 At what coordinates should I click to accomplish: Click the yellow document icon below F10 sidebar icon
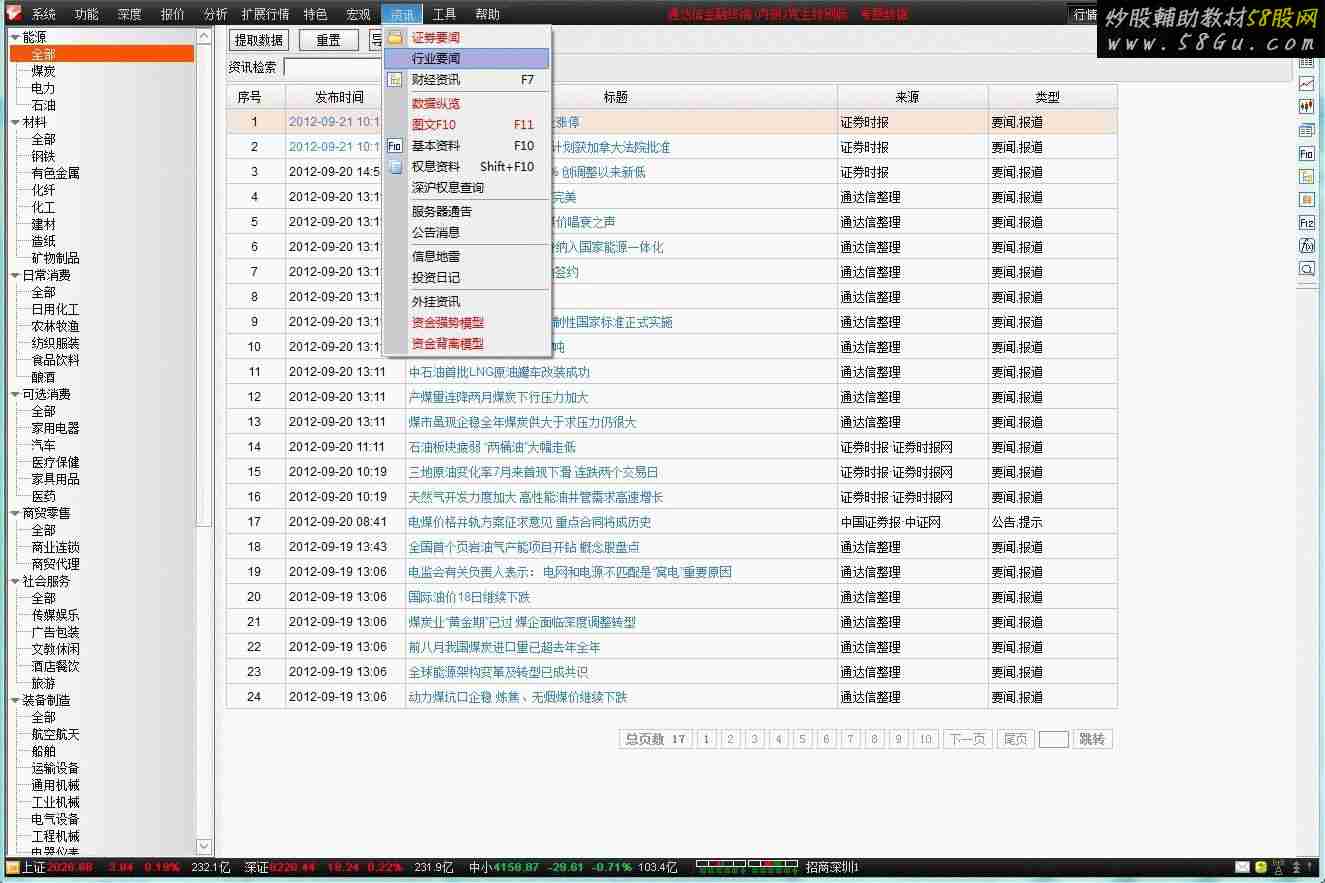click(x=1306, y=177)
